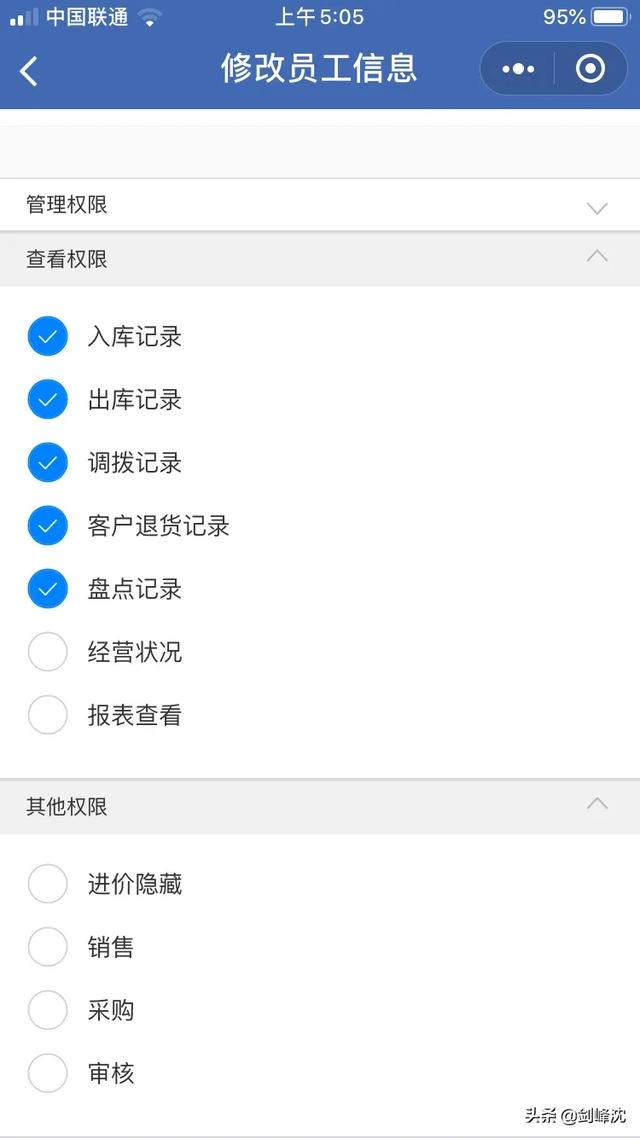The image size is (640, 1138).
Task: Uncheck the 调拨记录 checkbox
Action: click(47, 463)
